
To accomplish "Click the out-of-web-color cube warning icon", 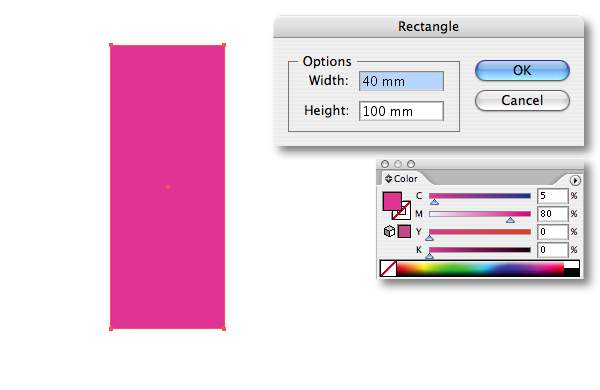I will pos(389,232).
